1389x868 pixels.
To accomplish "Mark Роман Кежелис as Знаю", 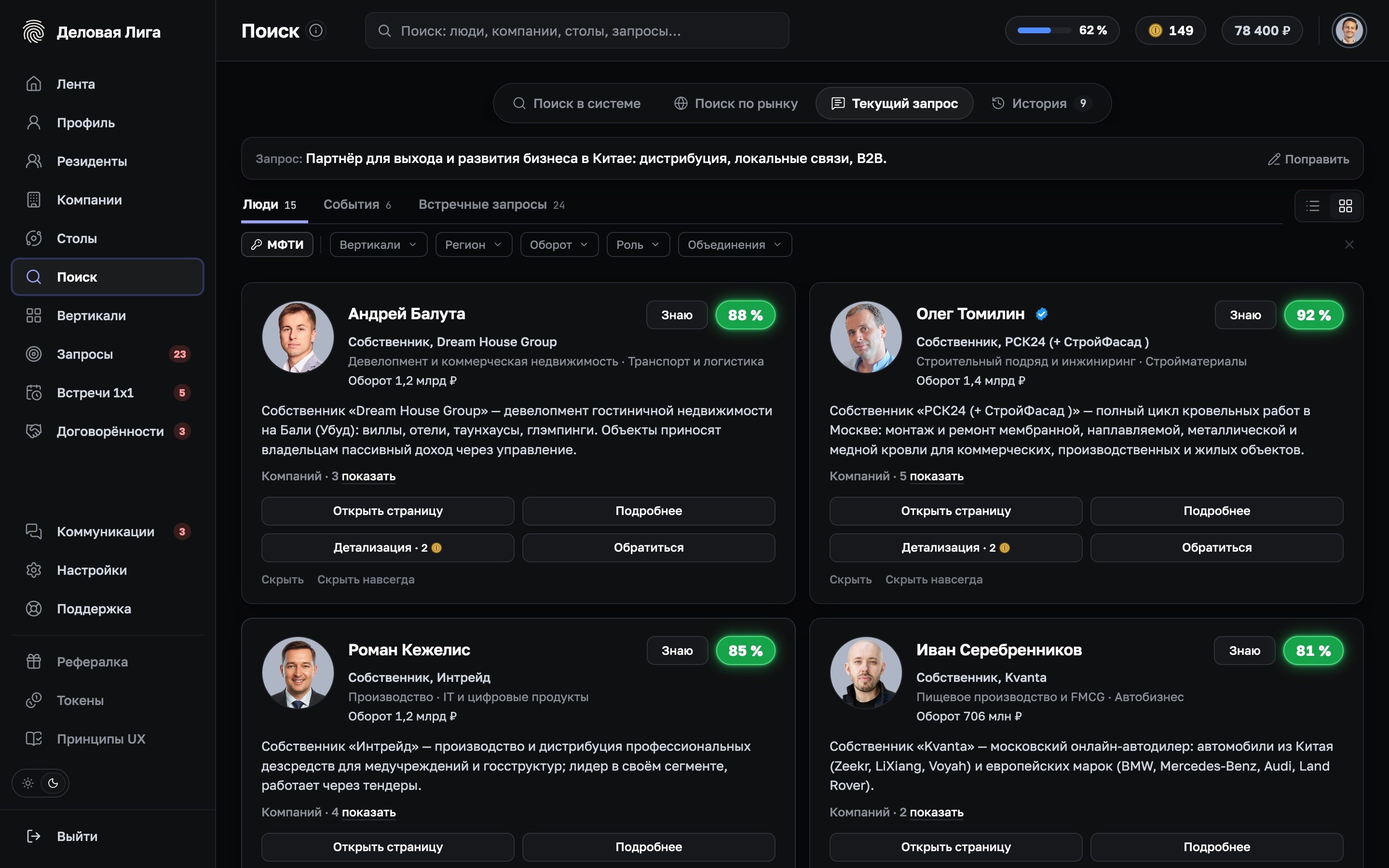I will click(x=677, y=651).
